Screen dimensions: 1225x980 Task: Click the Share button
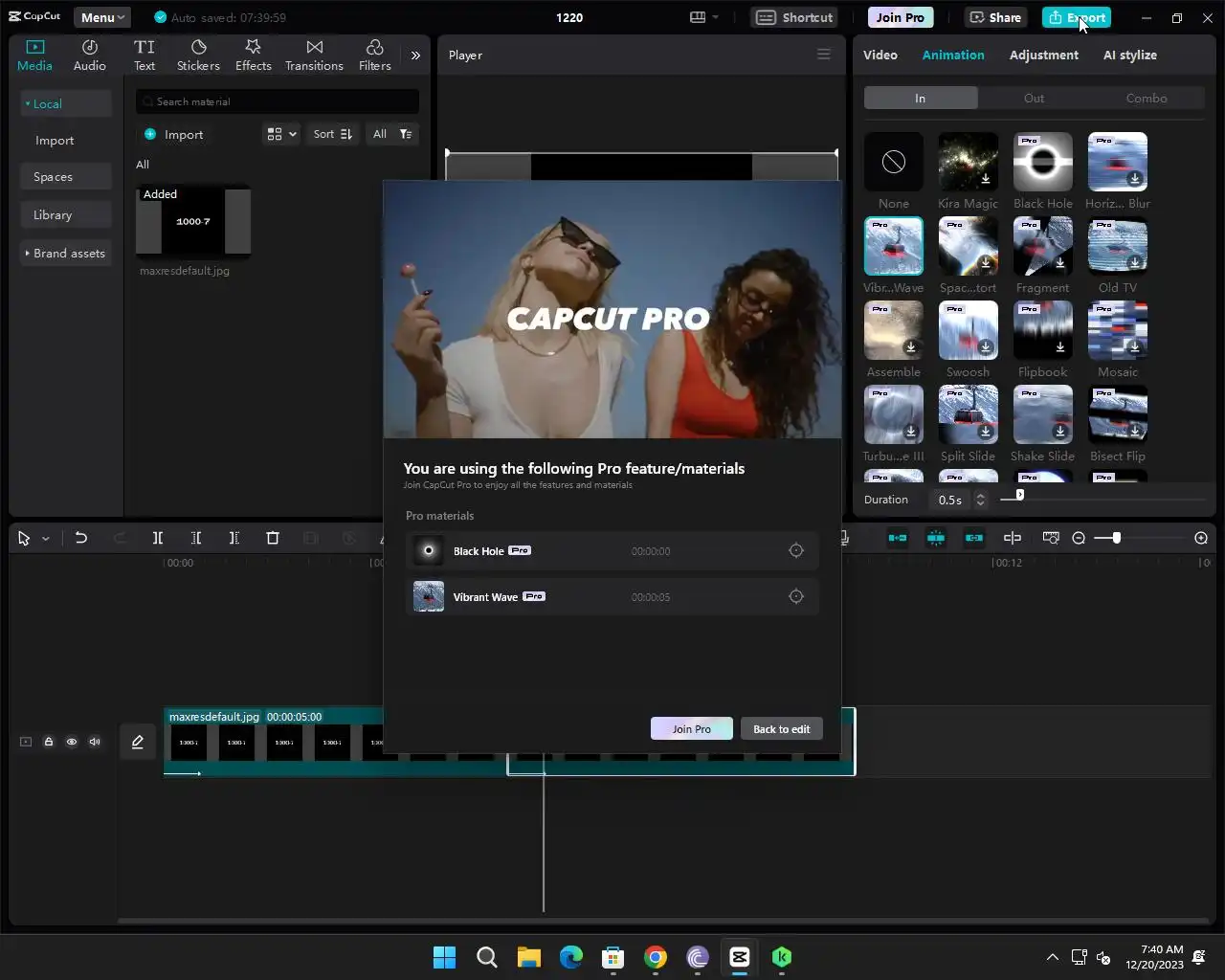point(995,17)
